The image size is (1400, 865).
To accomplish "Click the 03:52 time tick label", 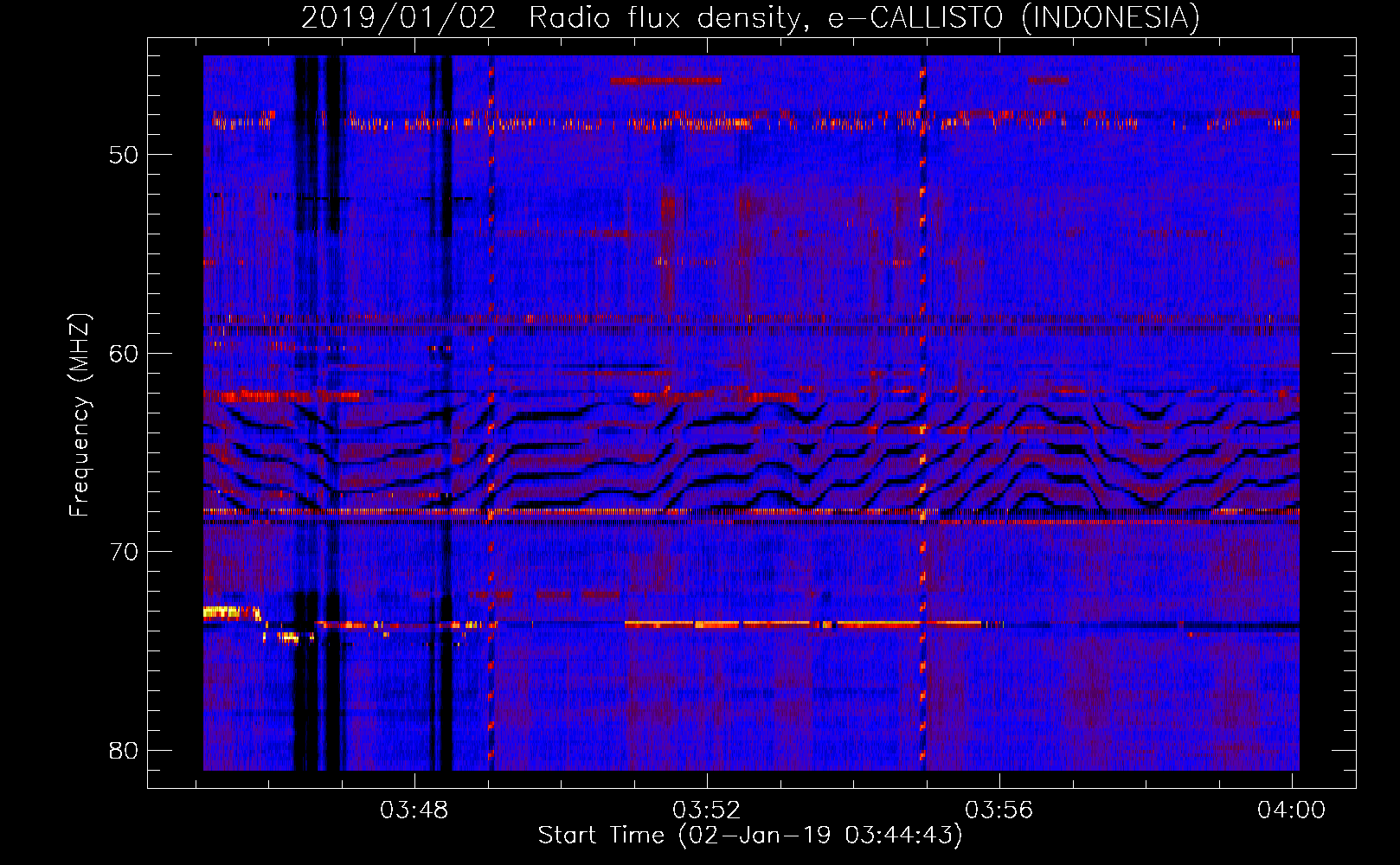I will (x=707, y=811).
